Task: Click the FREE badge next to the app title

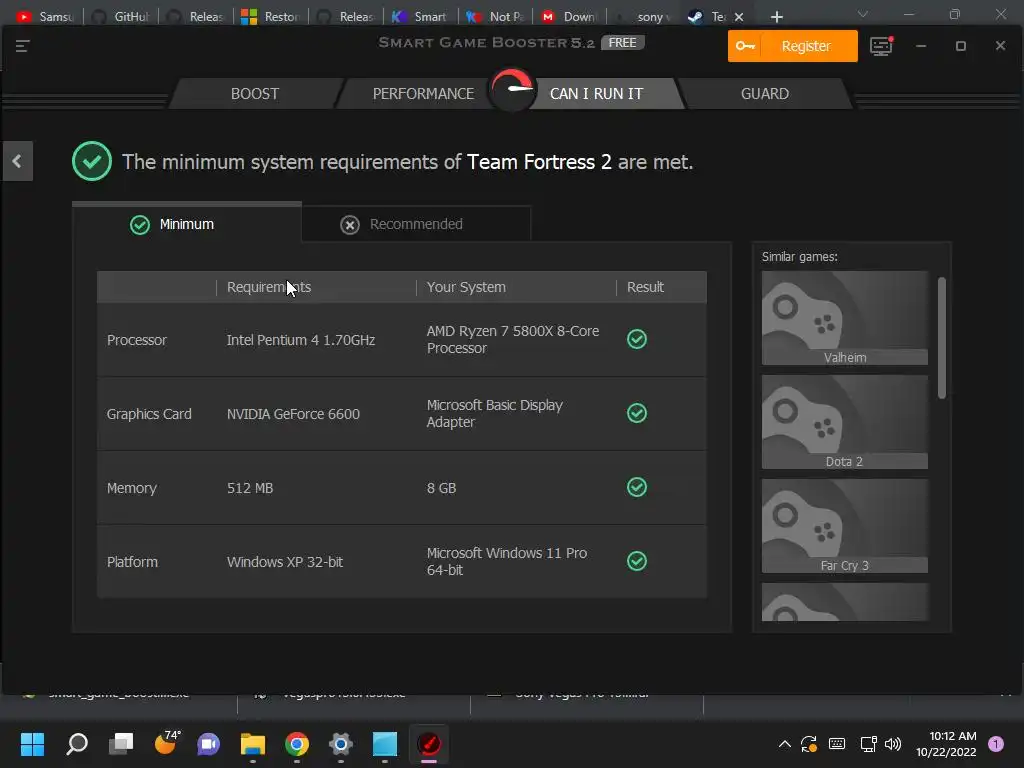Action: [622, 42]
